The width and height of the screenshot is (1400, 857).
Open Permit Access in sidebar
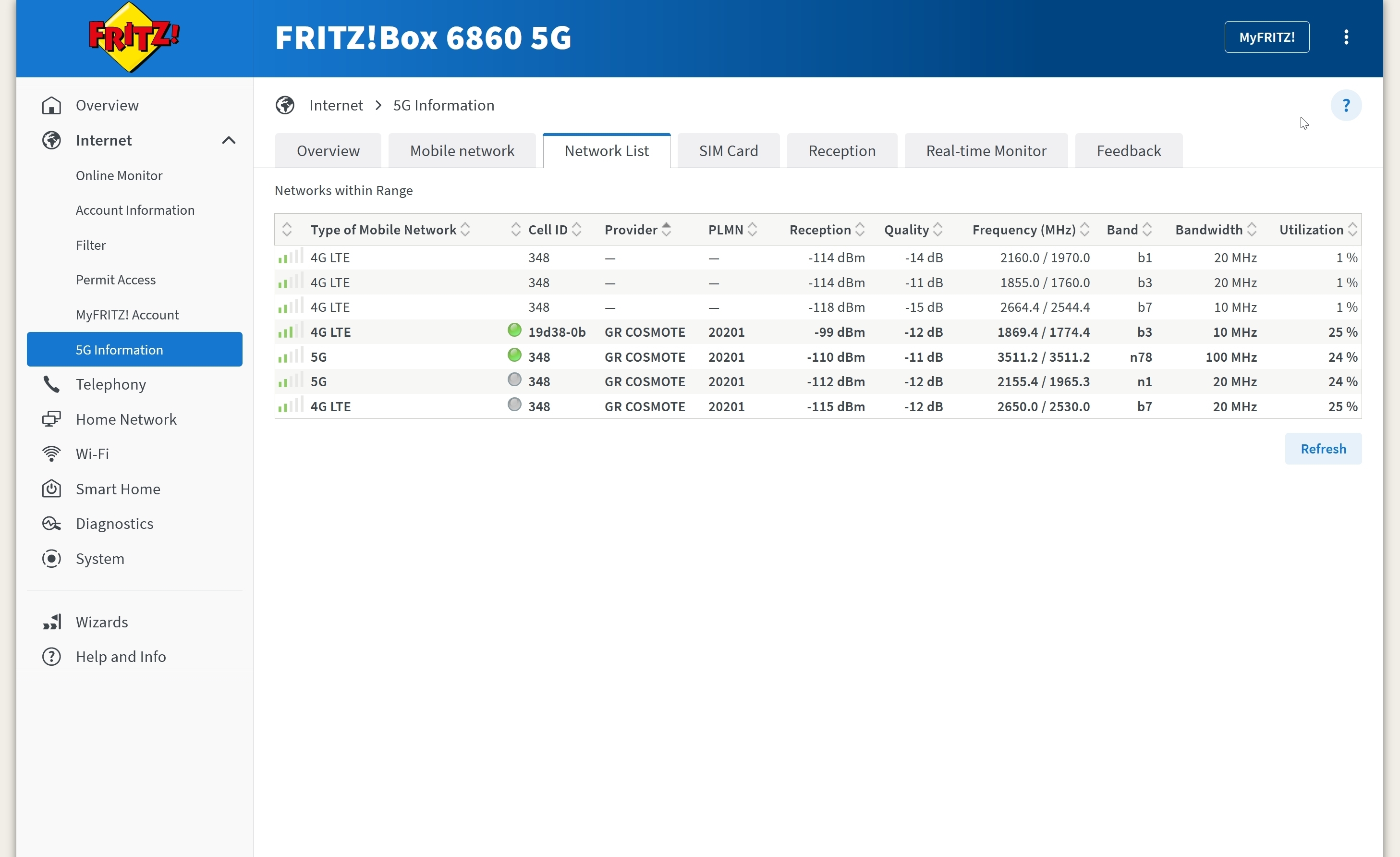click(x=116, y=280)
